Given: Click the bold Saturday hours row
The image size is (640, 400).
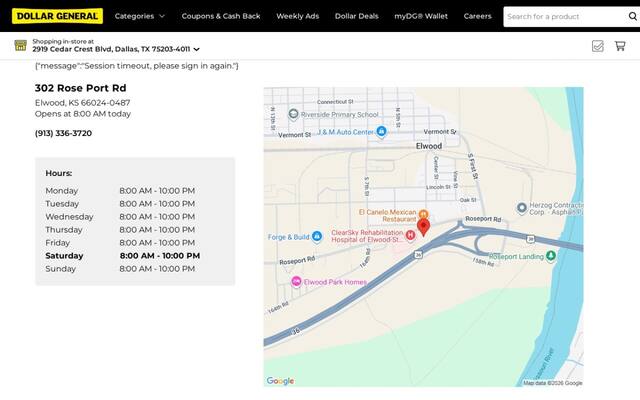Looking at the screenshot, I should pos(122,256).
